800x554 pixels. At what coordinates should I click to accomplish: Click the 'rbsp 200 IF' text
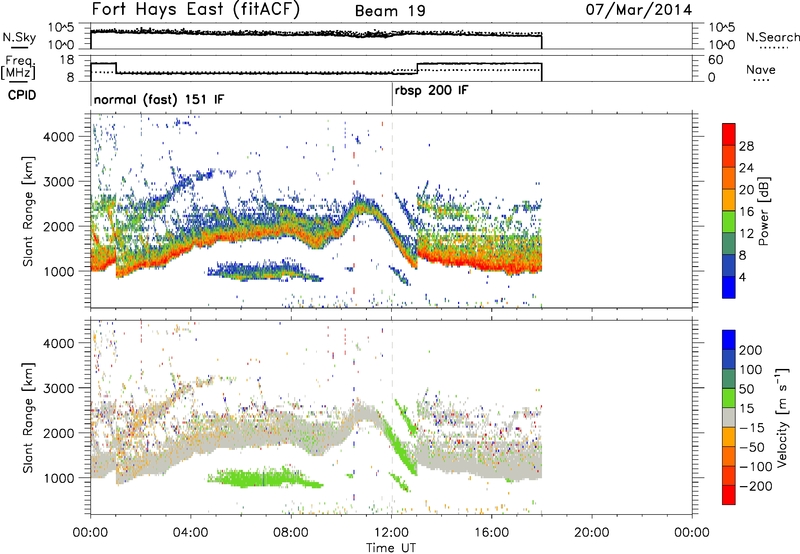point(431,91)
